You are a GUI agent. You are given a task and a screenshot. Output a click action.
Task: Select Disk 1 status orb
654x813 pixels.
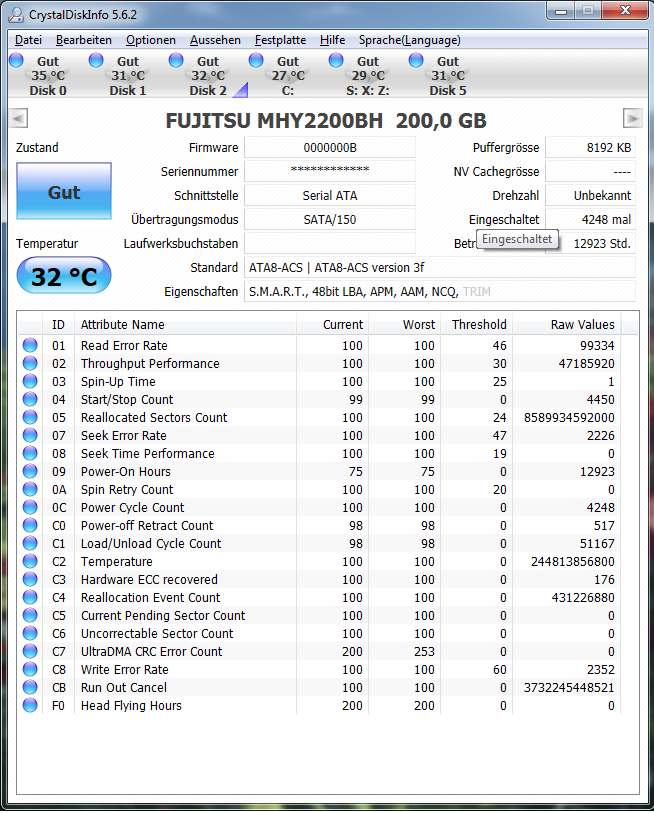tap(96, 61)
